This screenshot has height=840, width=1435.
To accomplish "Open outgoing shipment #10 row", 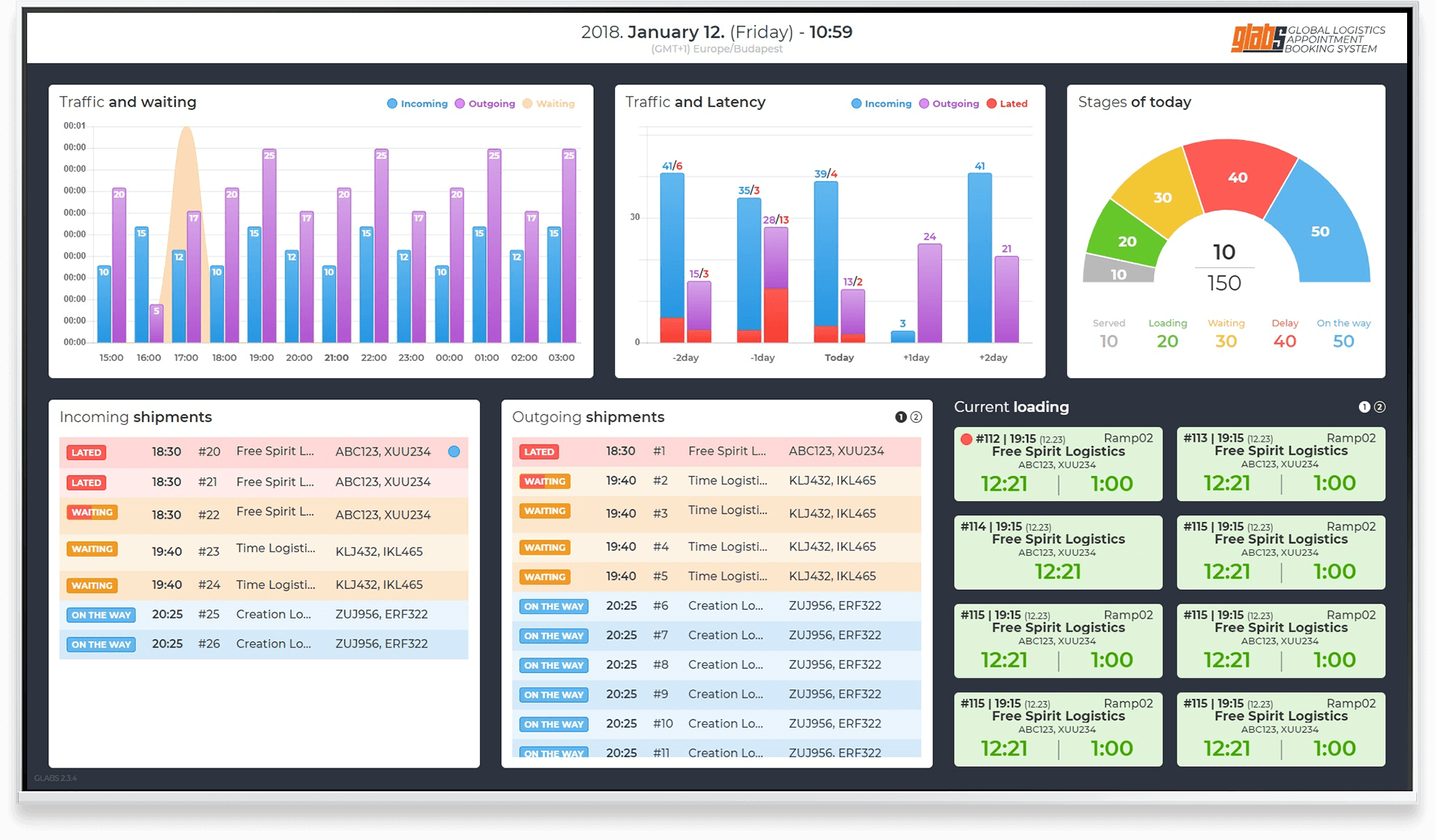I will click(x=717, y=724).
